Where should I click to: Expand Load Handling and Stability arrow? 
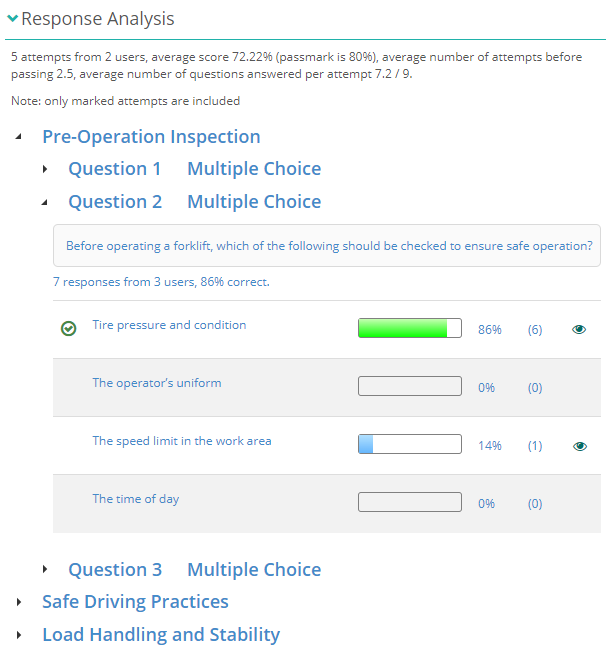[x=19, y=635]
